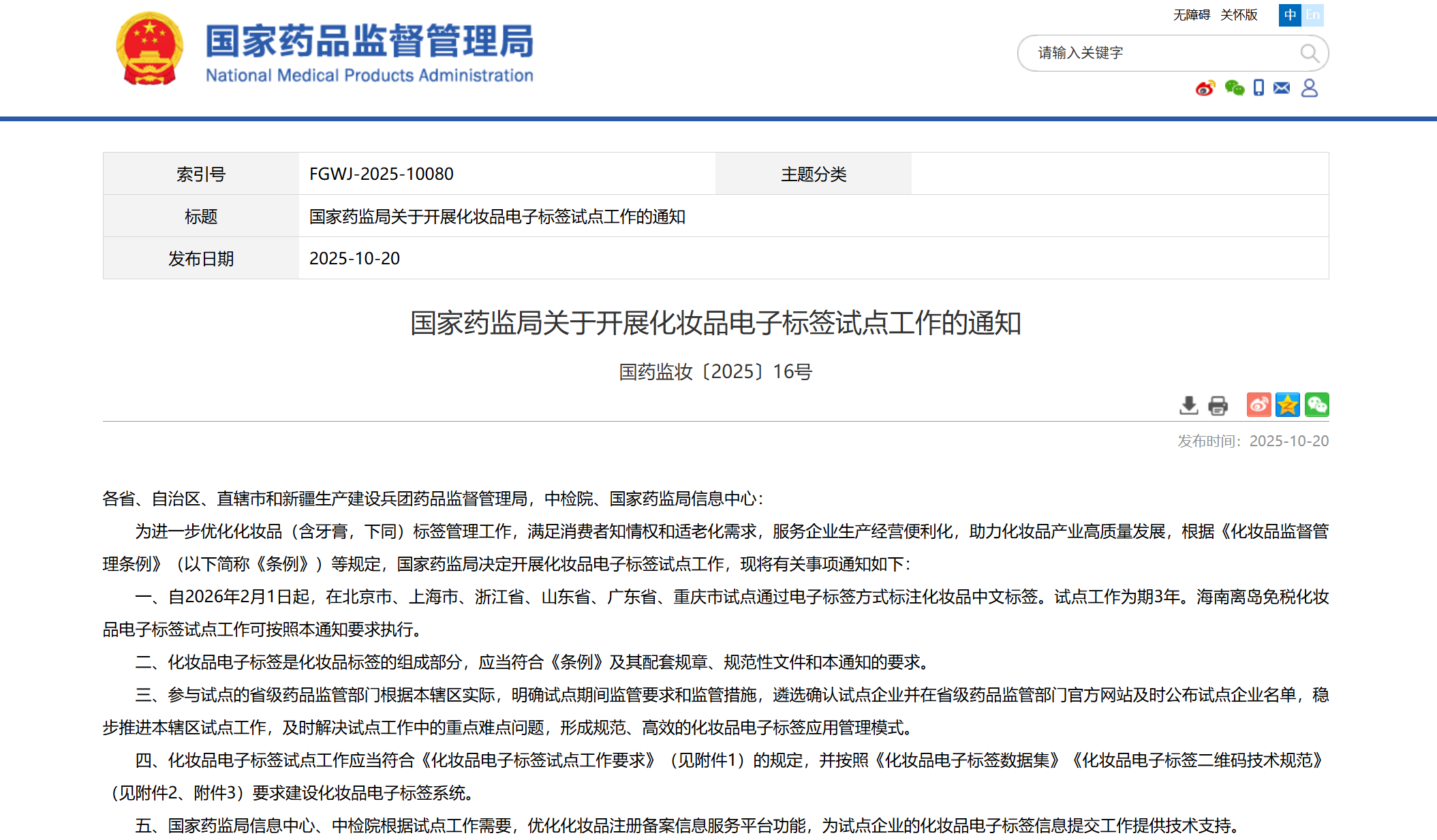
Task: Click paragraph starting 二、化妆品电子标签是
Action: [x=533, y=662]
